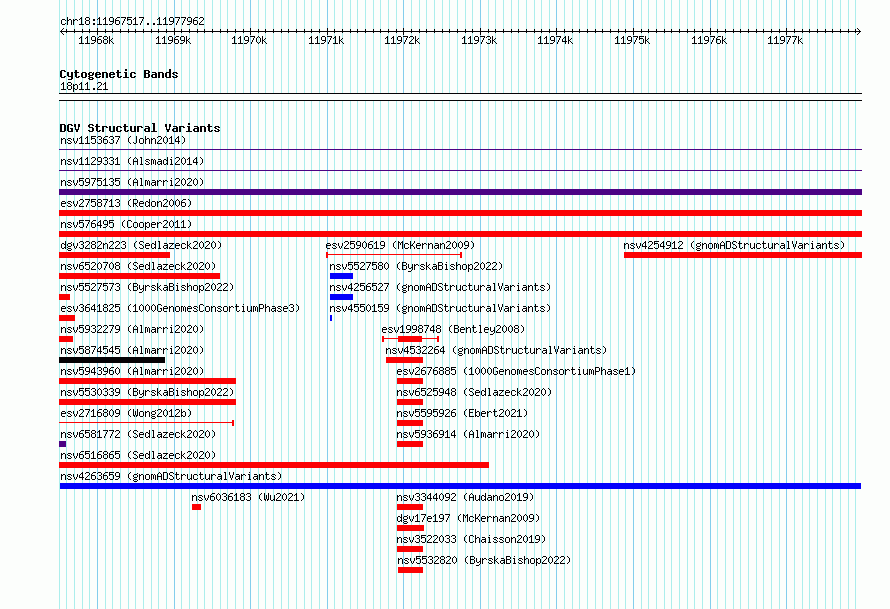Viewport: 890px width, 609px height.
Task: Select the esv1998748 red glyph bar
Action: point(410,339)
